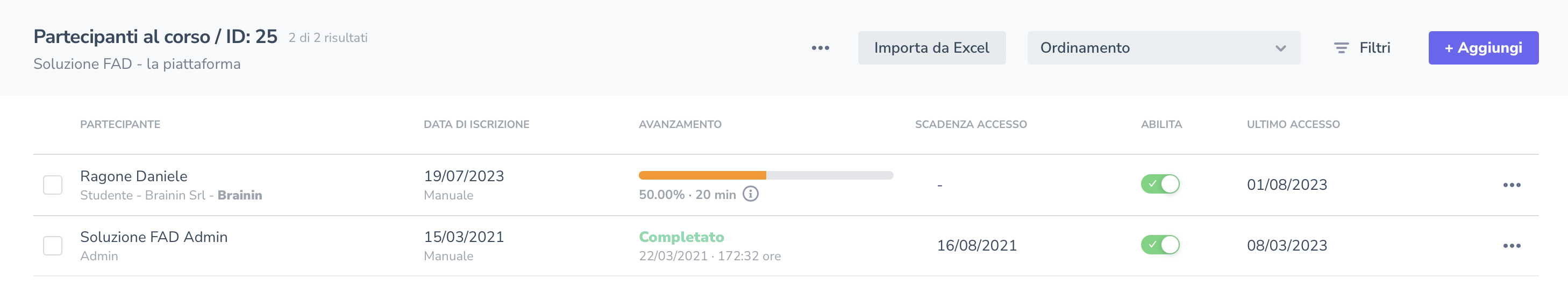
Task: Open the Filtri panel
Action: [1374, 48]
